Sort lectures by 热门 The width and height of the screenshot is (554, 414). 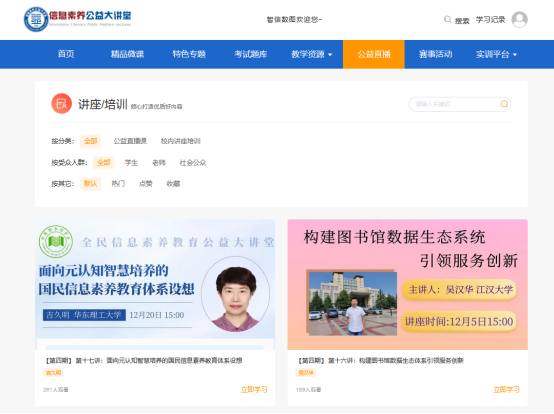(118, 184)
